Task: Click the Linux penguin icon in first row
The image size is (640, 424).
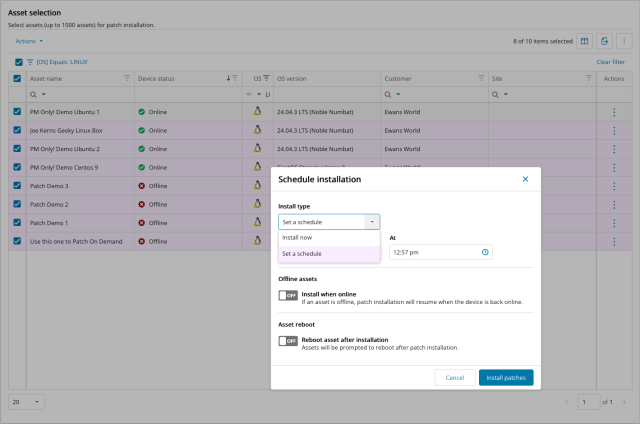Action: click(257, 112)
